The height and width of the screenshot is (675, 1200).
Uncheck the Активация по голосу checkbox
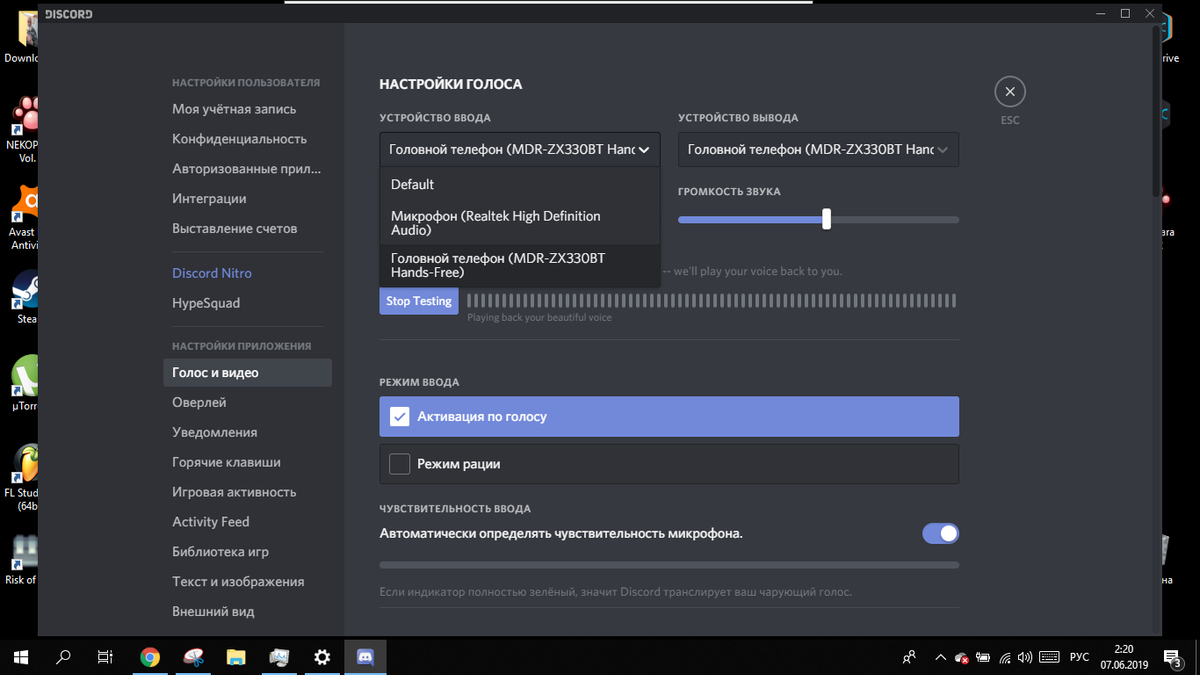[400, 417]
